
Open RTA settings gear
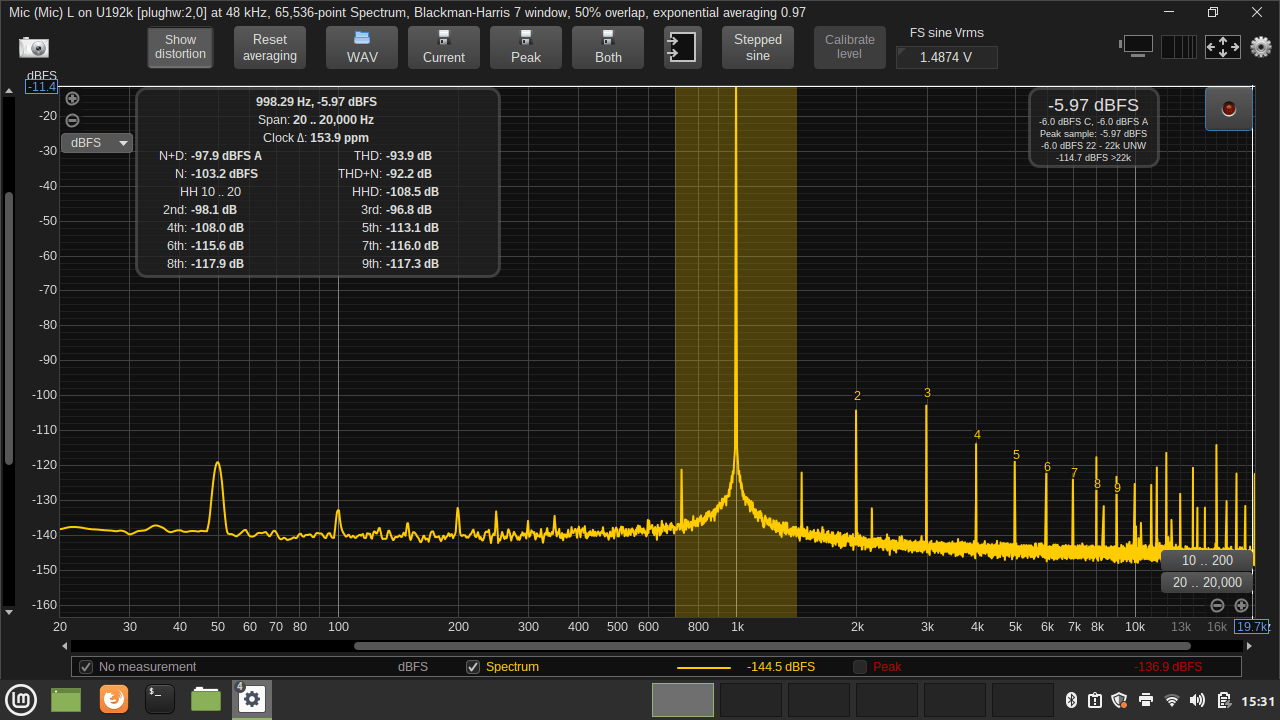(x=1261, y=47)
